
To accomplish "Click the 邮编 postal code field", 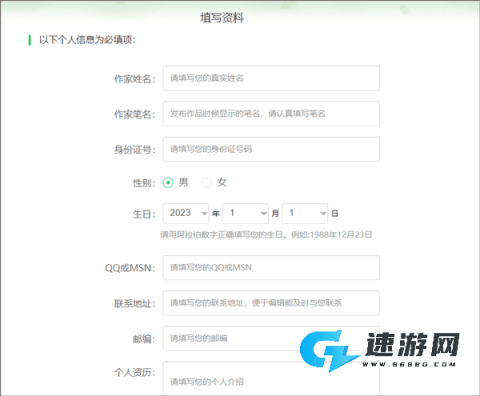I will (271, 338).
